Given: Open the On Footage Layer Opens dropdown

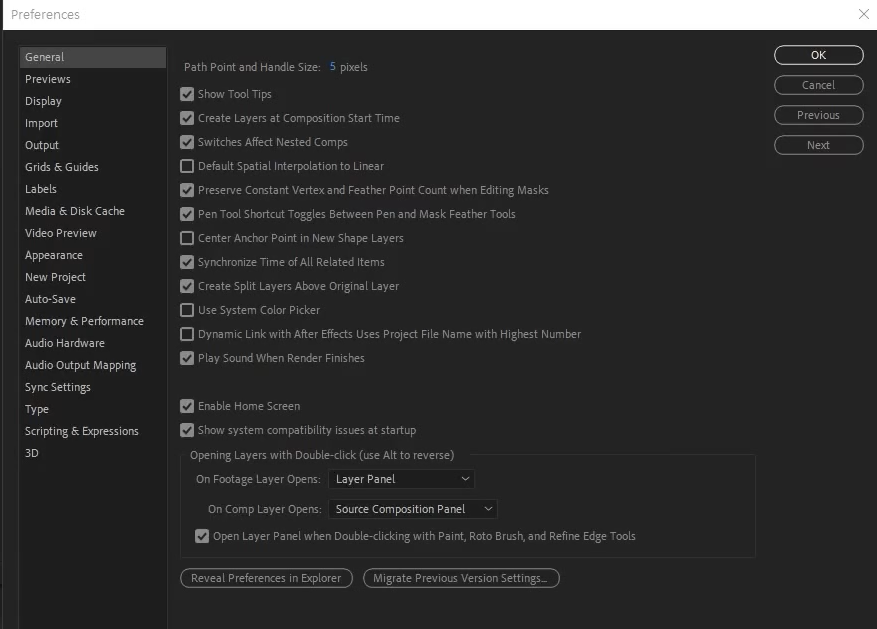Looking at the screenshot, I should click(402, 479).
